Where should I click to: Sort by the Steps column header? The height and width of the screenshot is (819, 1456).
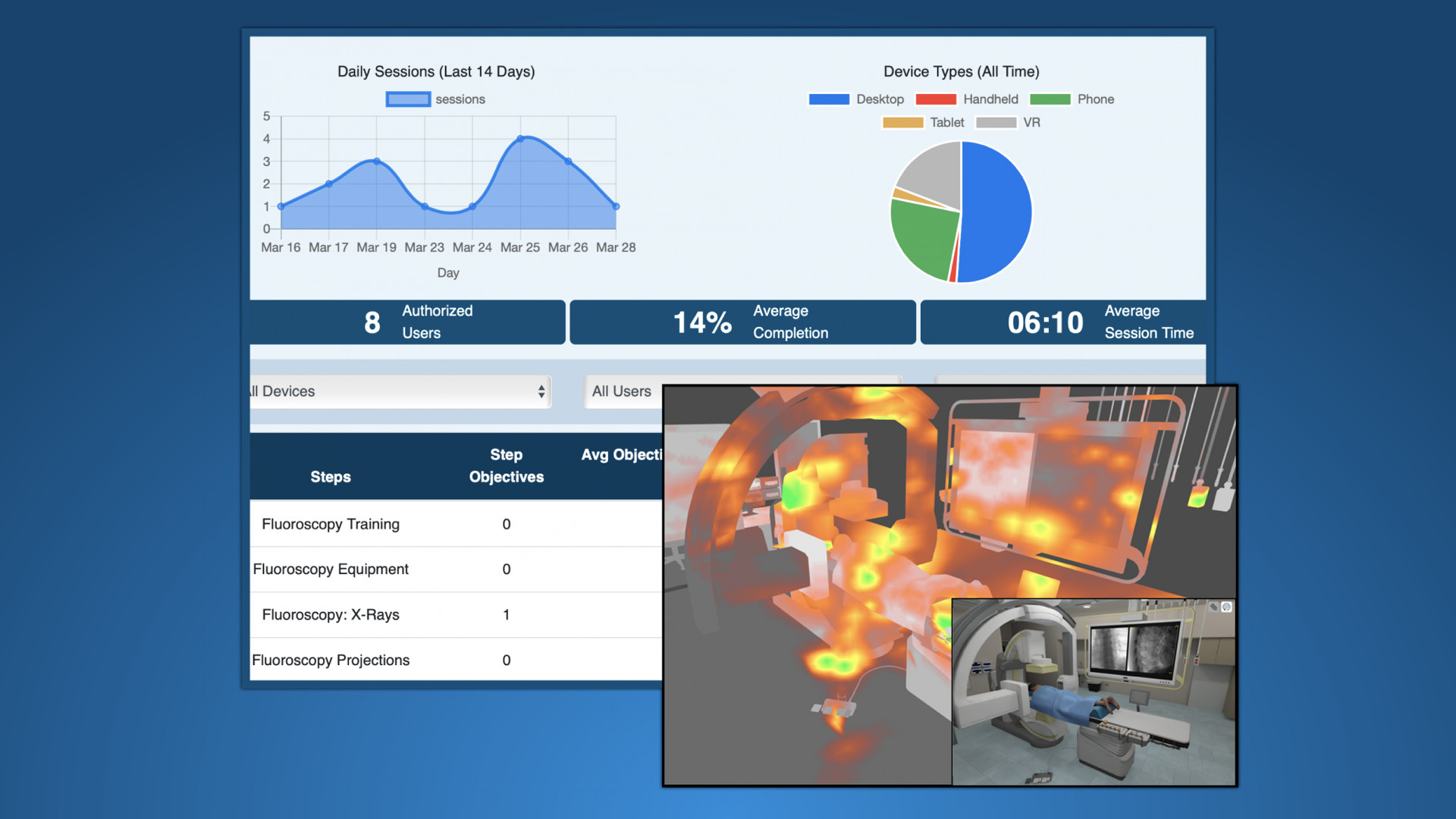(x=331, y=477)
